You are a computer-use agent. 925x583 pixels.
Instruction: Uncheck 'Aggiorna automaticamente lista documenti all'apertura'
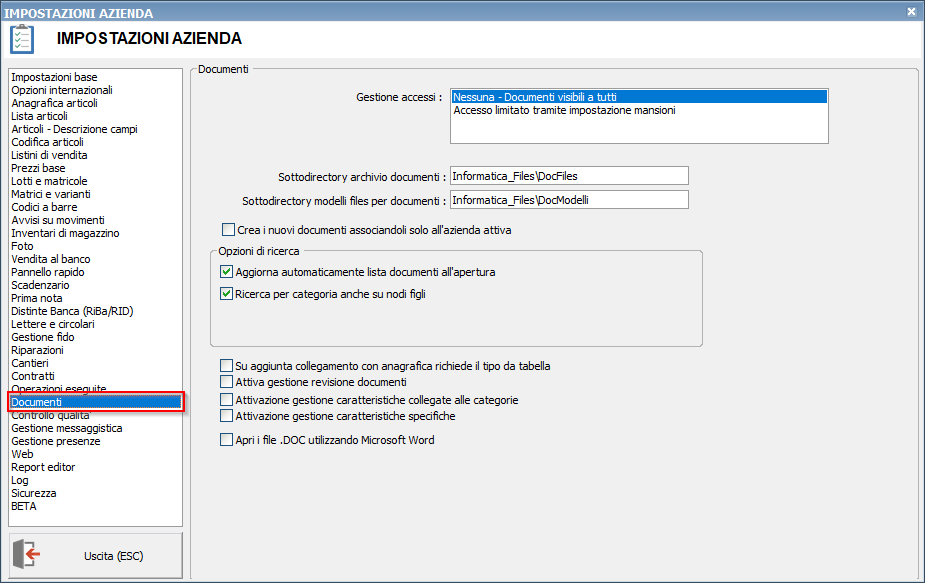[225, 272]
